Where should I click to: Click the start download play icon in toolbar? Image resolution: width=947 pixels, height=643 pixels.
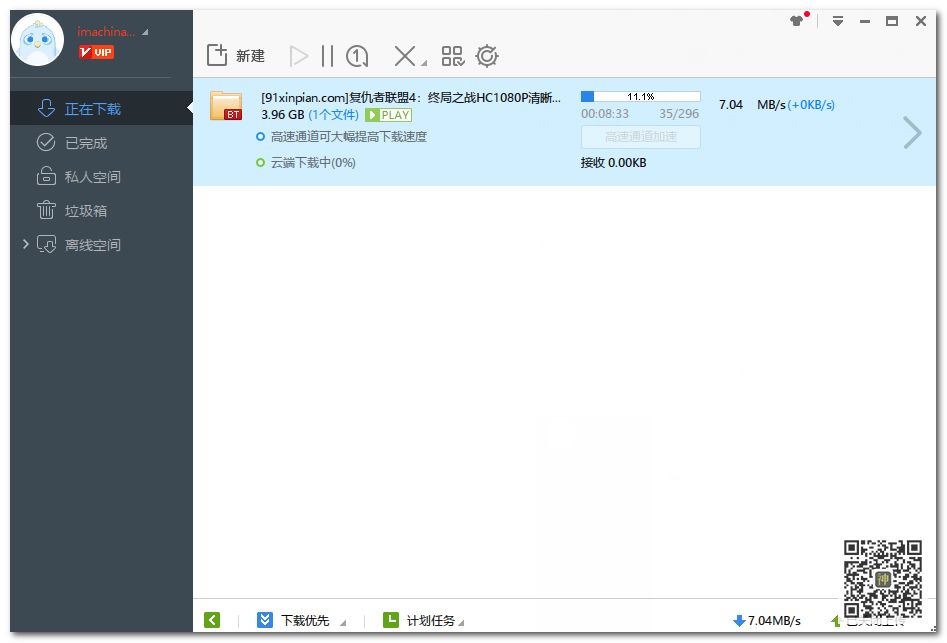(x=298, y=56)
